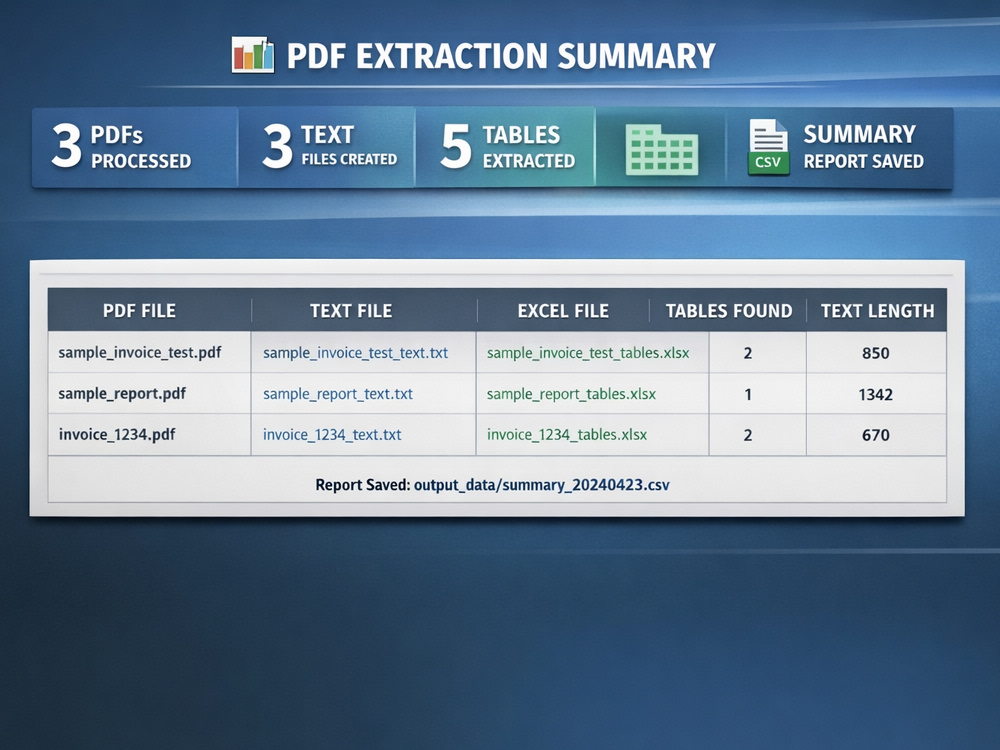
Task: Open the sample_report_text.txt link
Action: pyautogui.click(x=338, y=393)
